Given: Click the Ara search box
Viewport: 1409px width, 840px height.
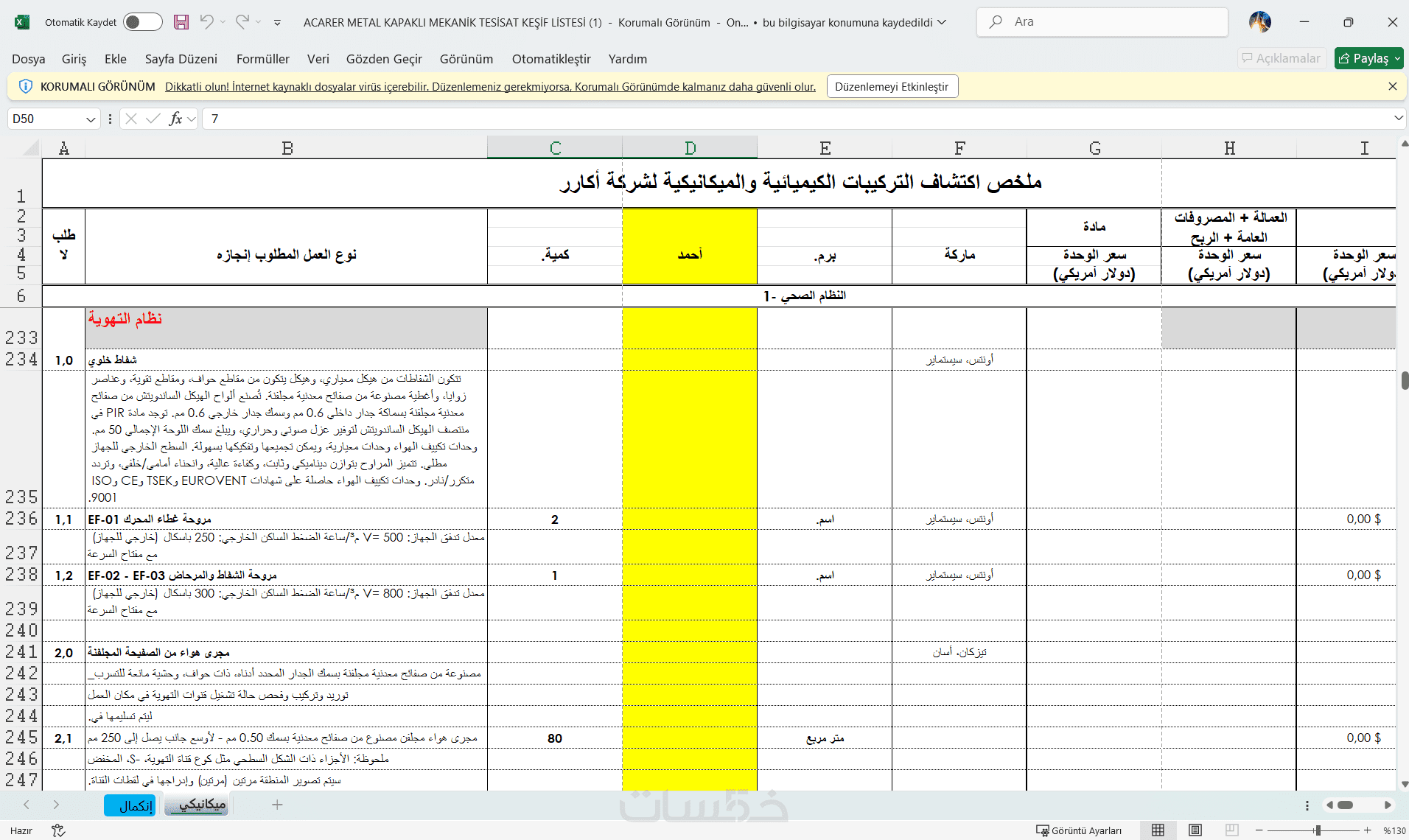Looking at the screenshot, I should [x=1102, y=22].
